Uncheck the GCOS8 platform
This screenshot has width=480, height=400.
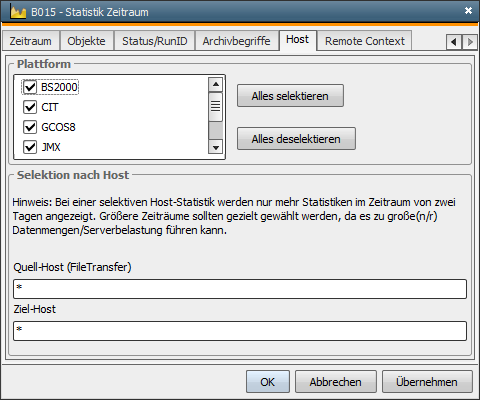pos(30,127)
